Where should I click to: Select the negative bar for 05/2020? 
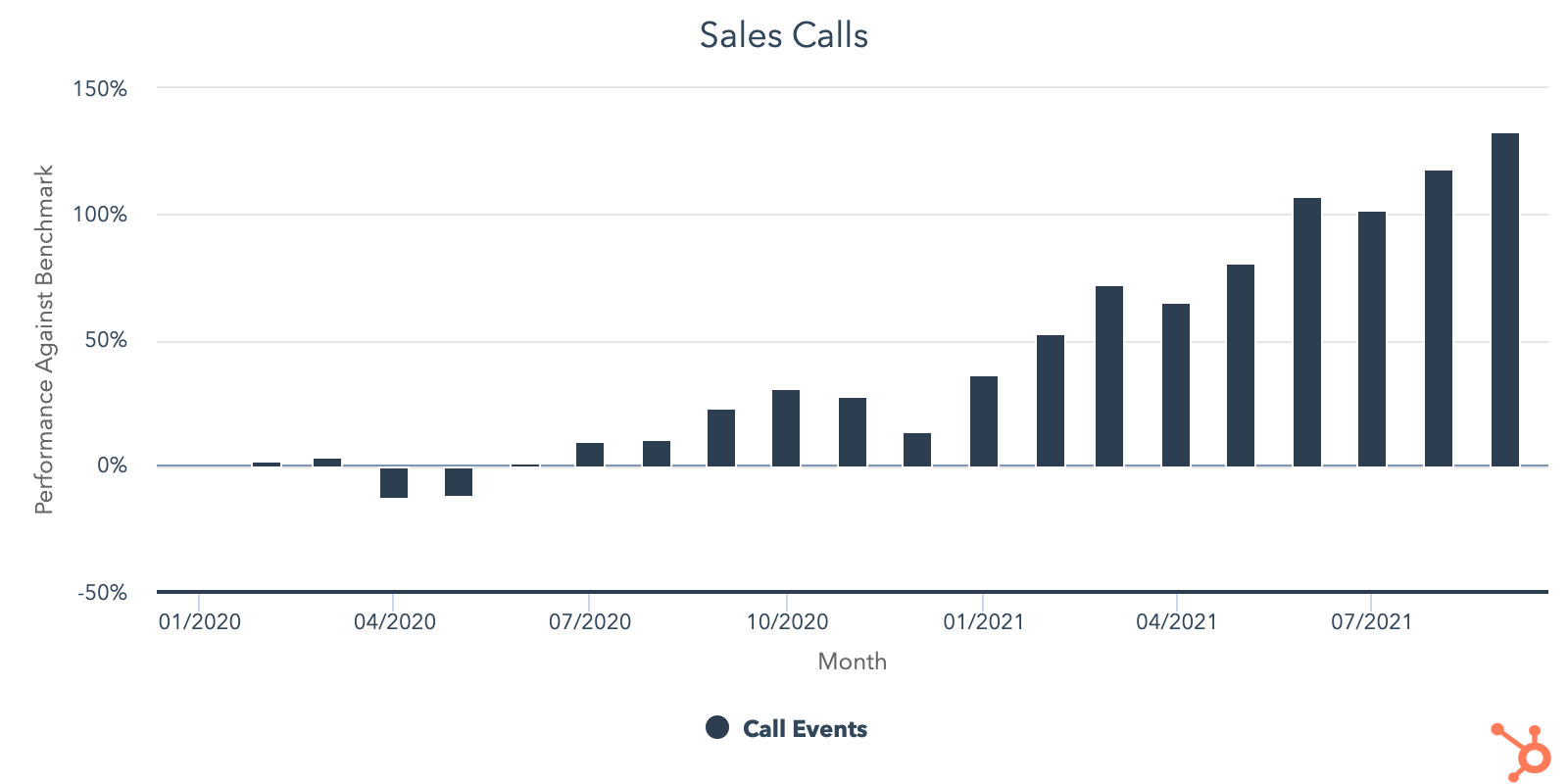coord(459,481)
